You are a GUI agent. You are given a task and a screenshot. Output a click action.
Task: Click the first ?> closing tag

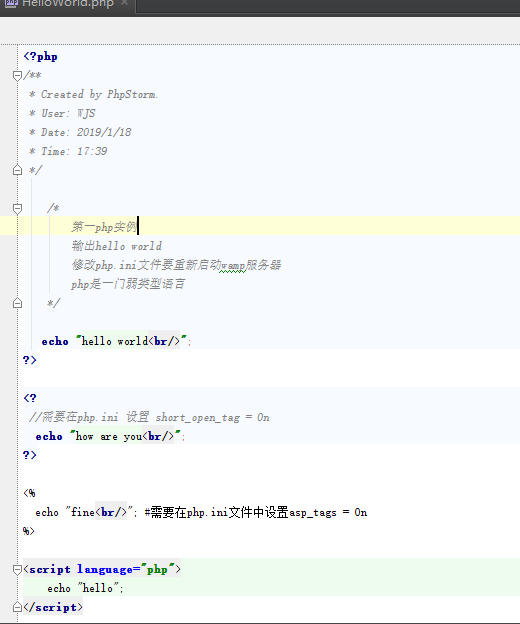coord(30,360)
